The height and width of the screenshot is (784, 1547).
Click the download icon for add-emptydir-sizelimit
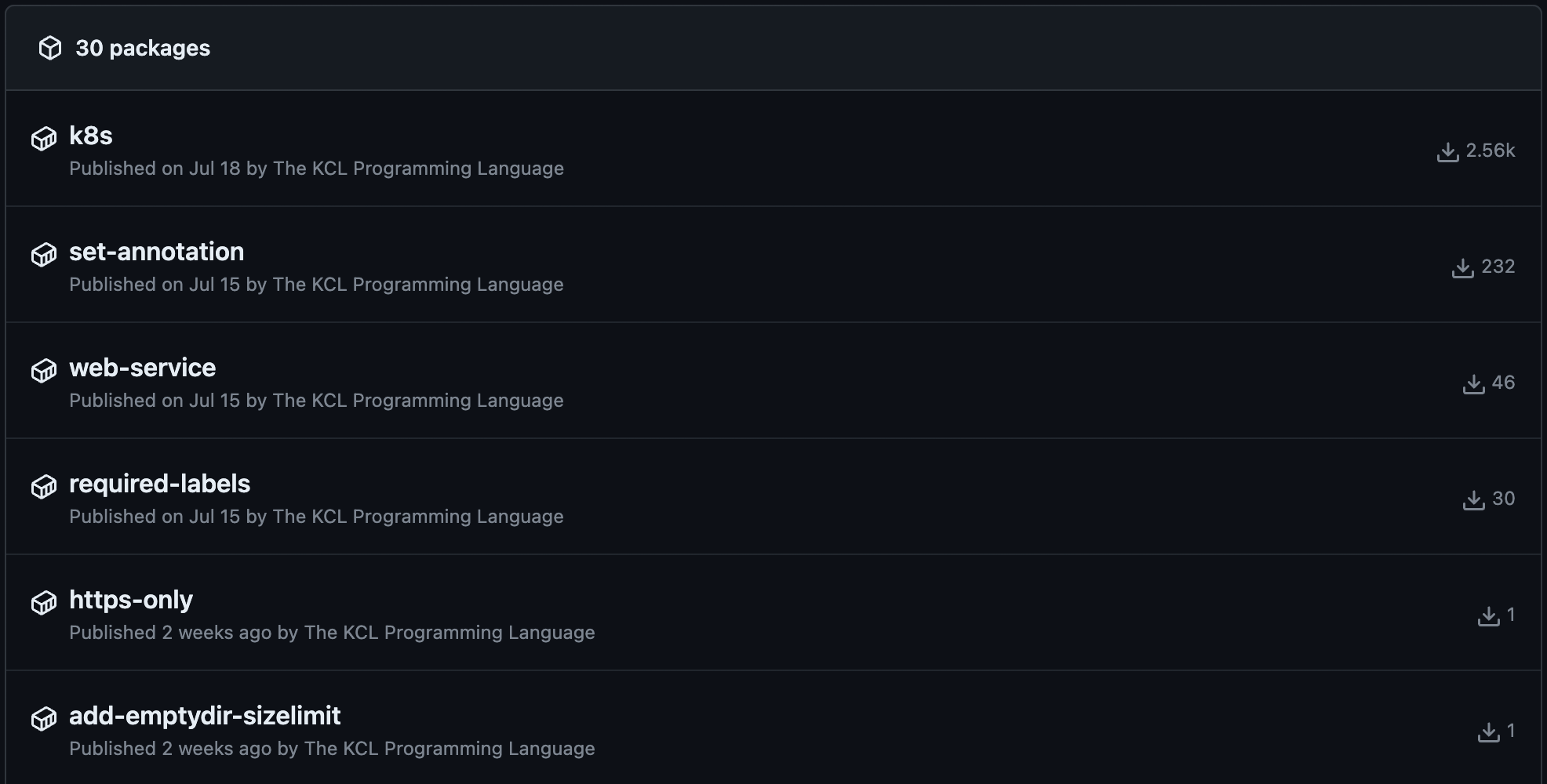1488,731
